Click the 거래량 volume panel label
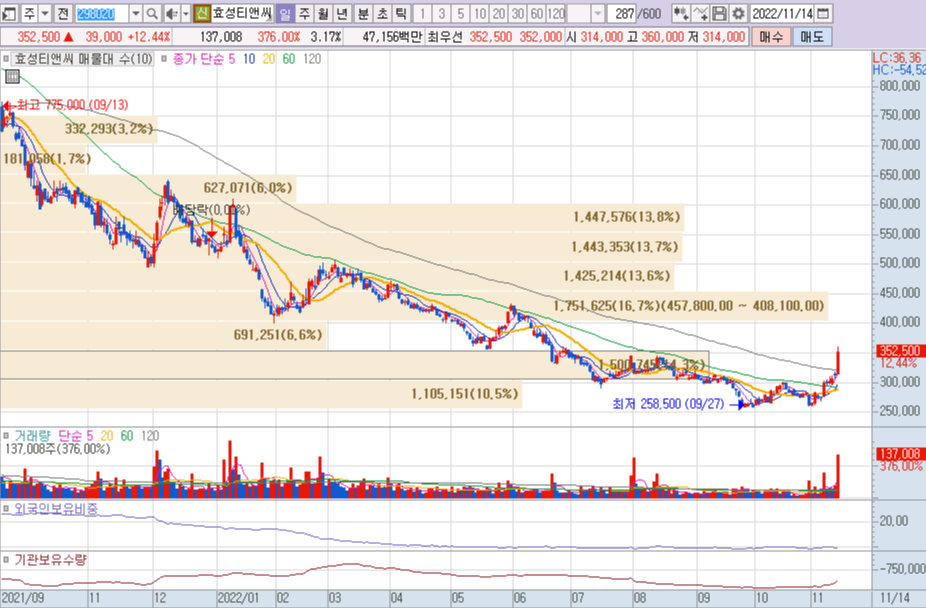The height and width of the screenshot is (608, 926). point(32,436)
